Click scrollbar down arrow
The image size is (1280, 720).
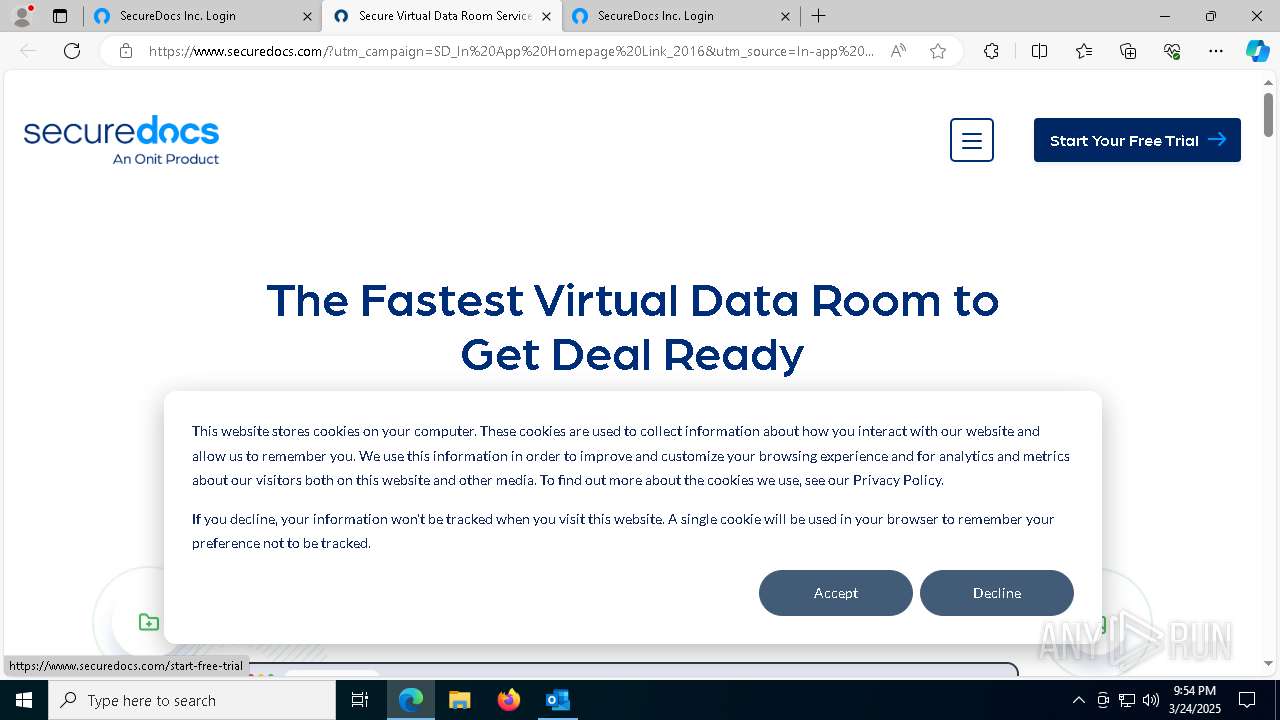pyautogui.click(x=1268, y=663)
